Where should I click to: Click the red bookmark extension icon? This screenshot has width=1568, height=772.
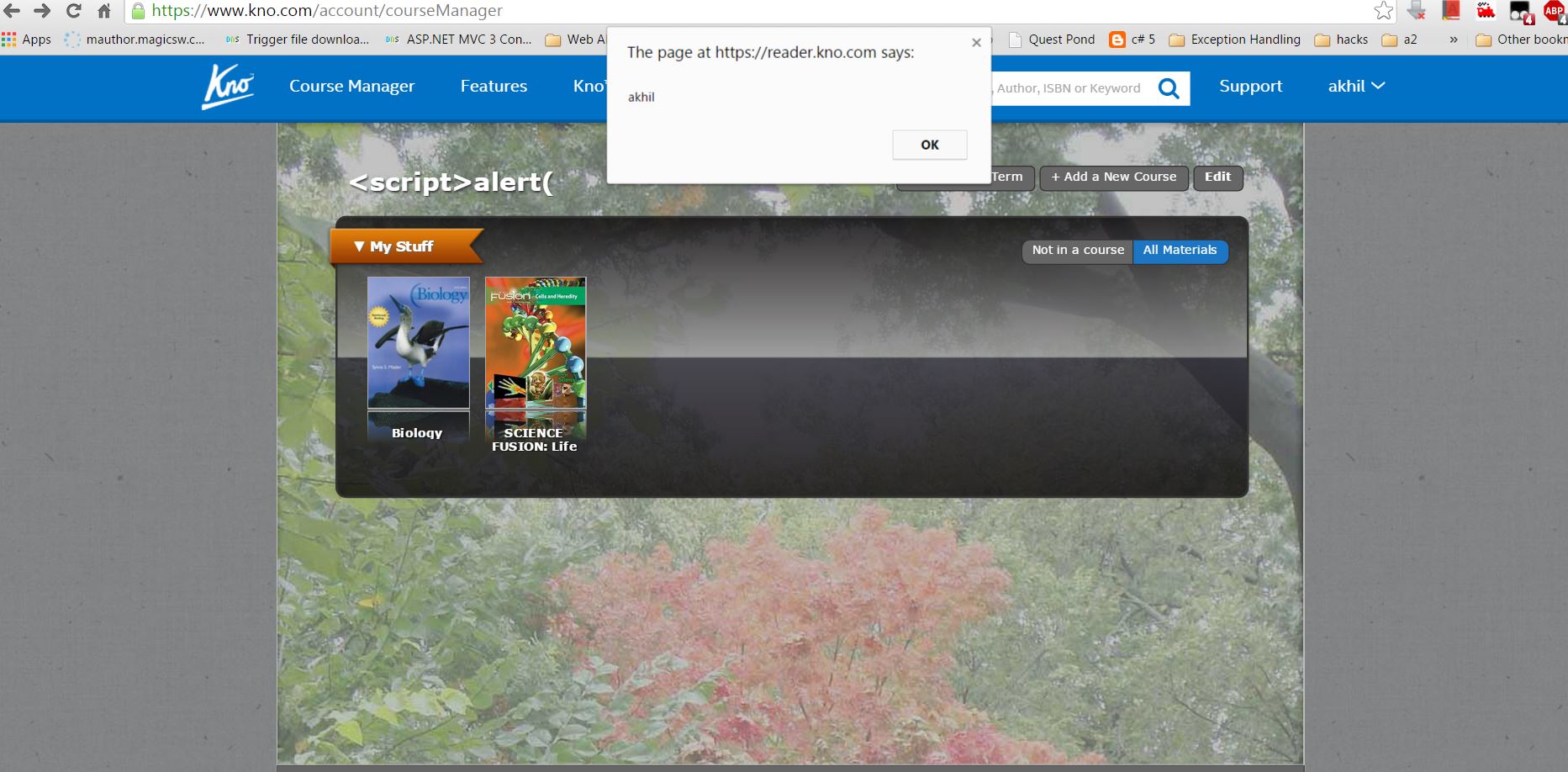click(x=1451, y=11)
